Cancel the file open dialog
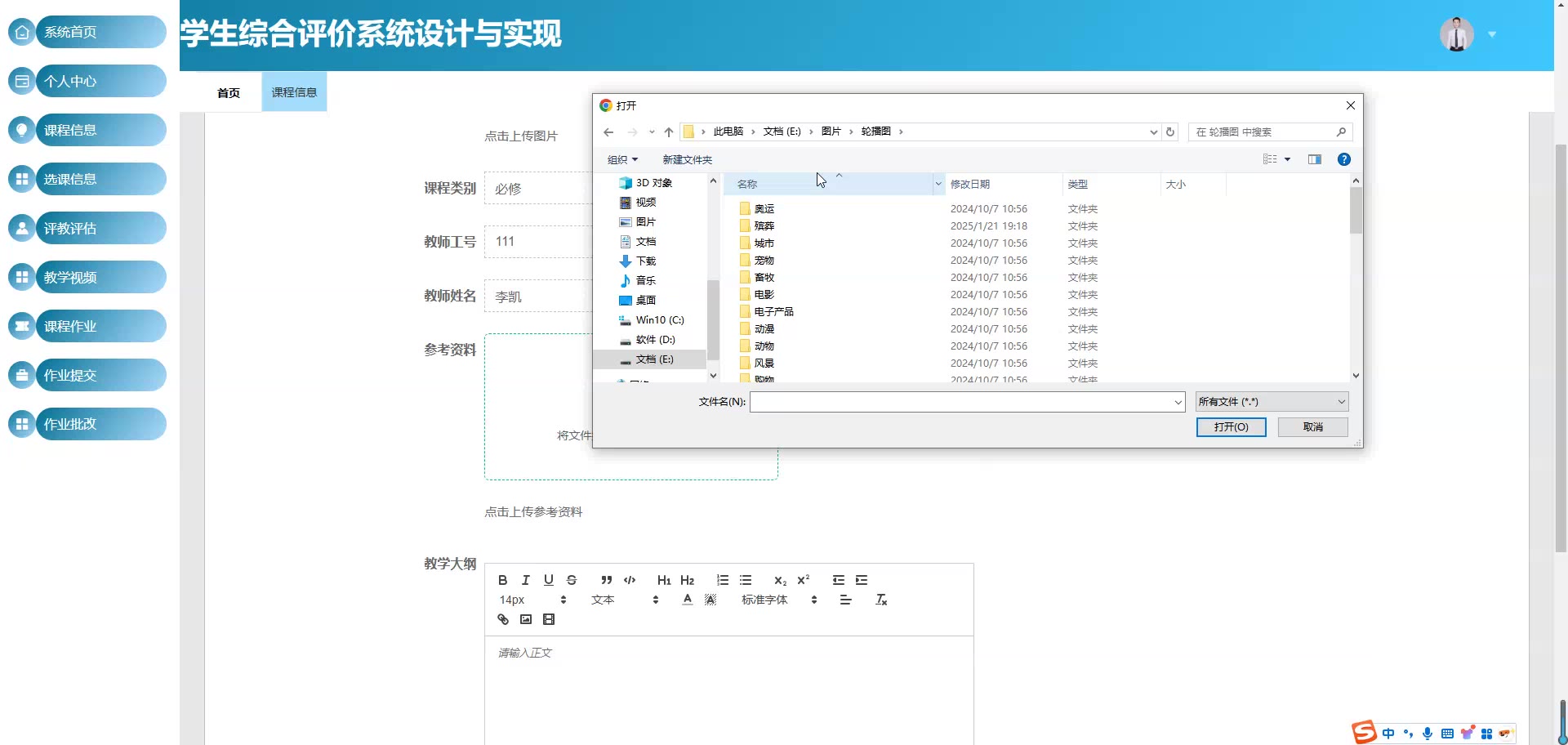 (x=1312, y=427)
